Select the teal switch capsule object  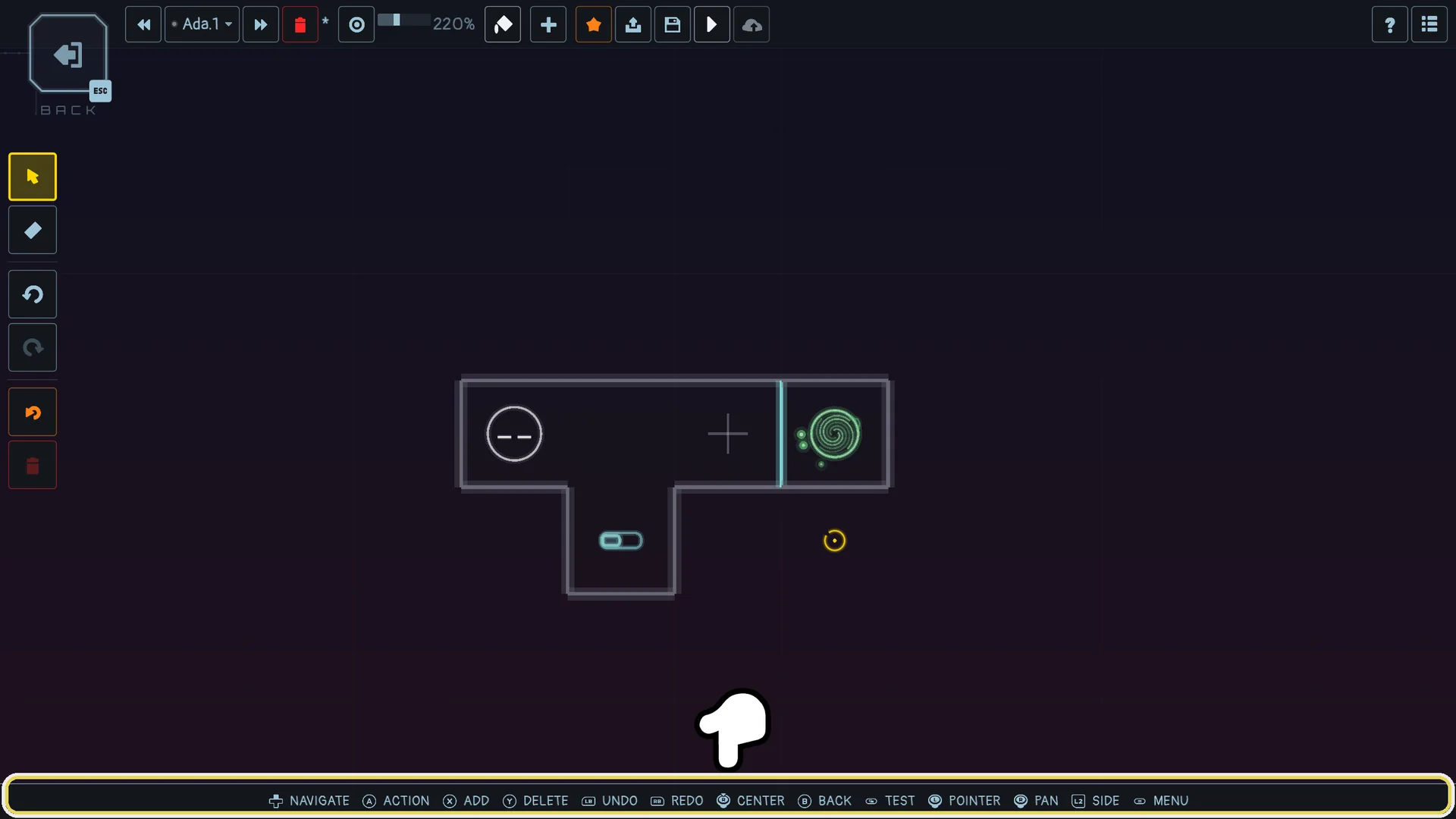621,541
